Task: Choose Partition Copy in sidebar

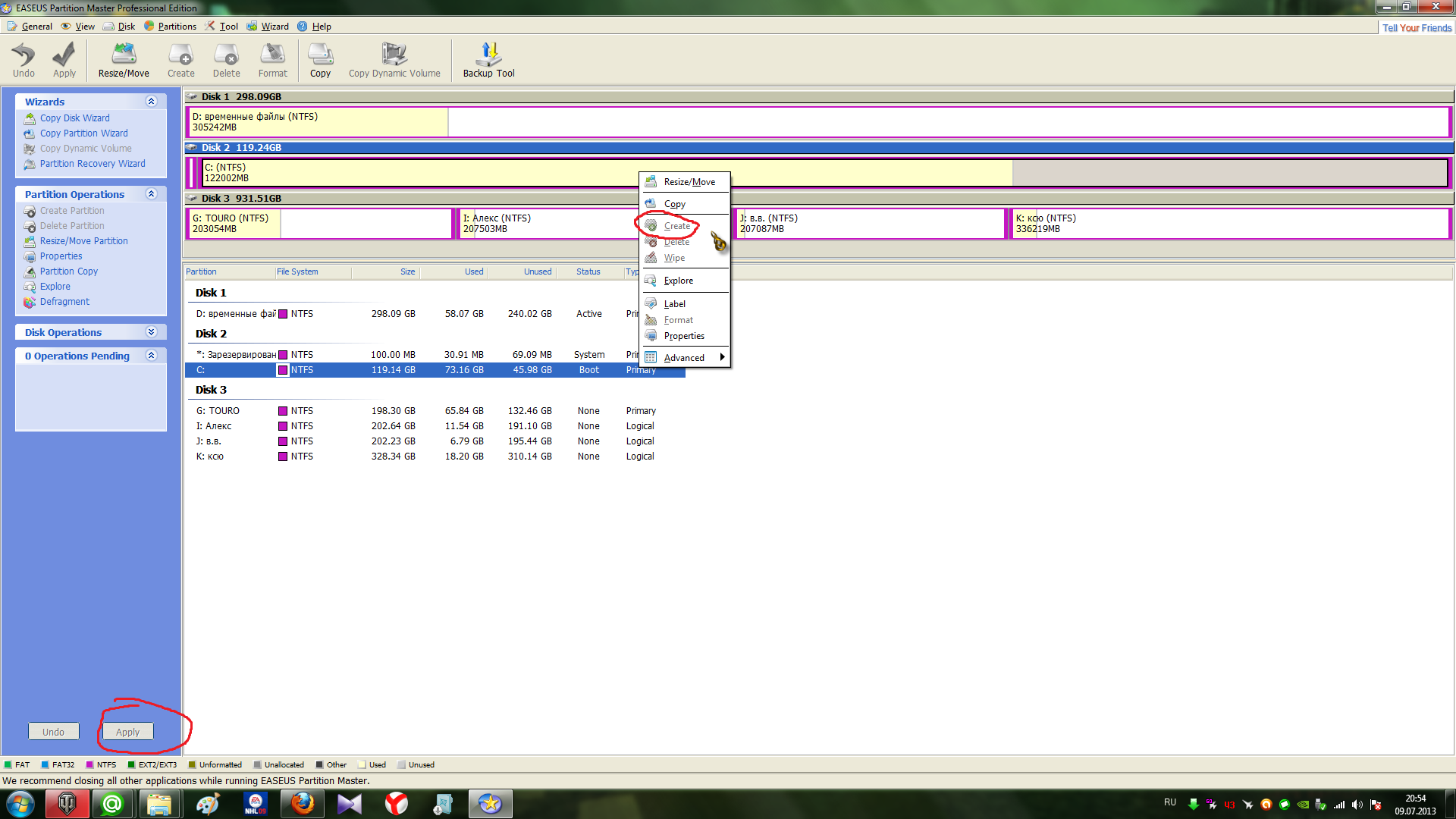Action: pyautogui.click(x=68, y=271)
